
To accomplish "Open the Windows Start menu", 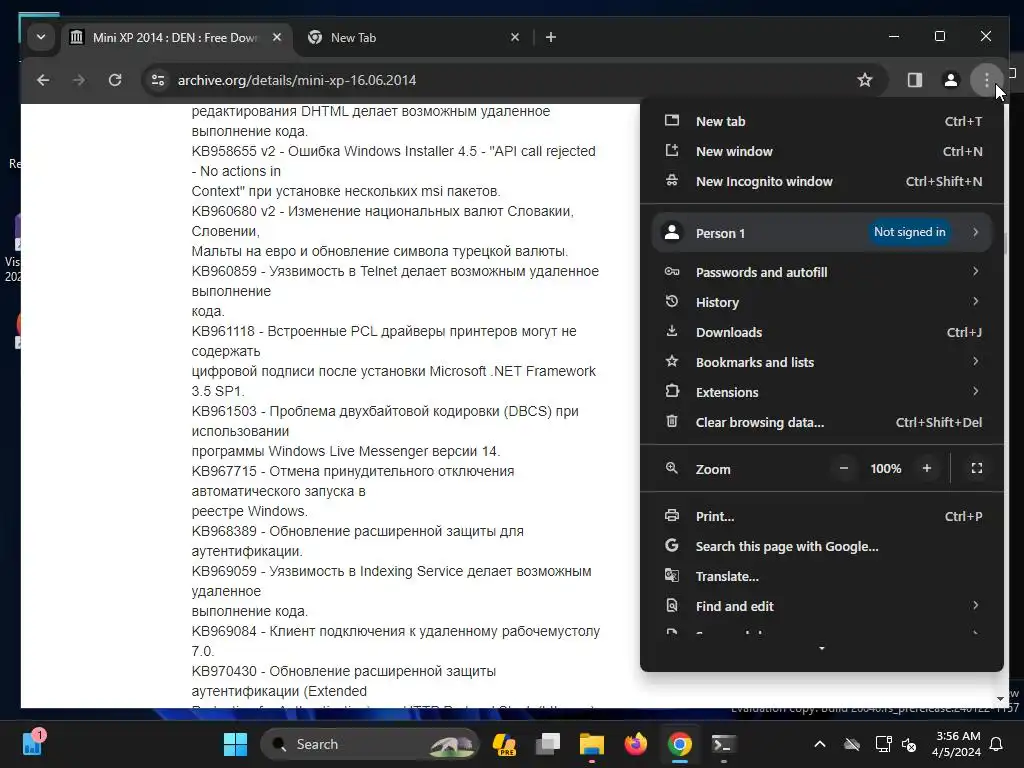I will (x=235, y=744).
